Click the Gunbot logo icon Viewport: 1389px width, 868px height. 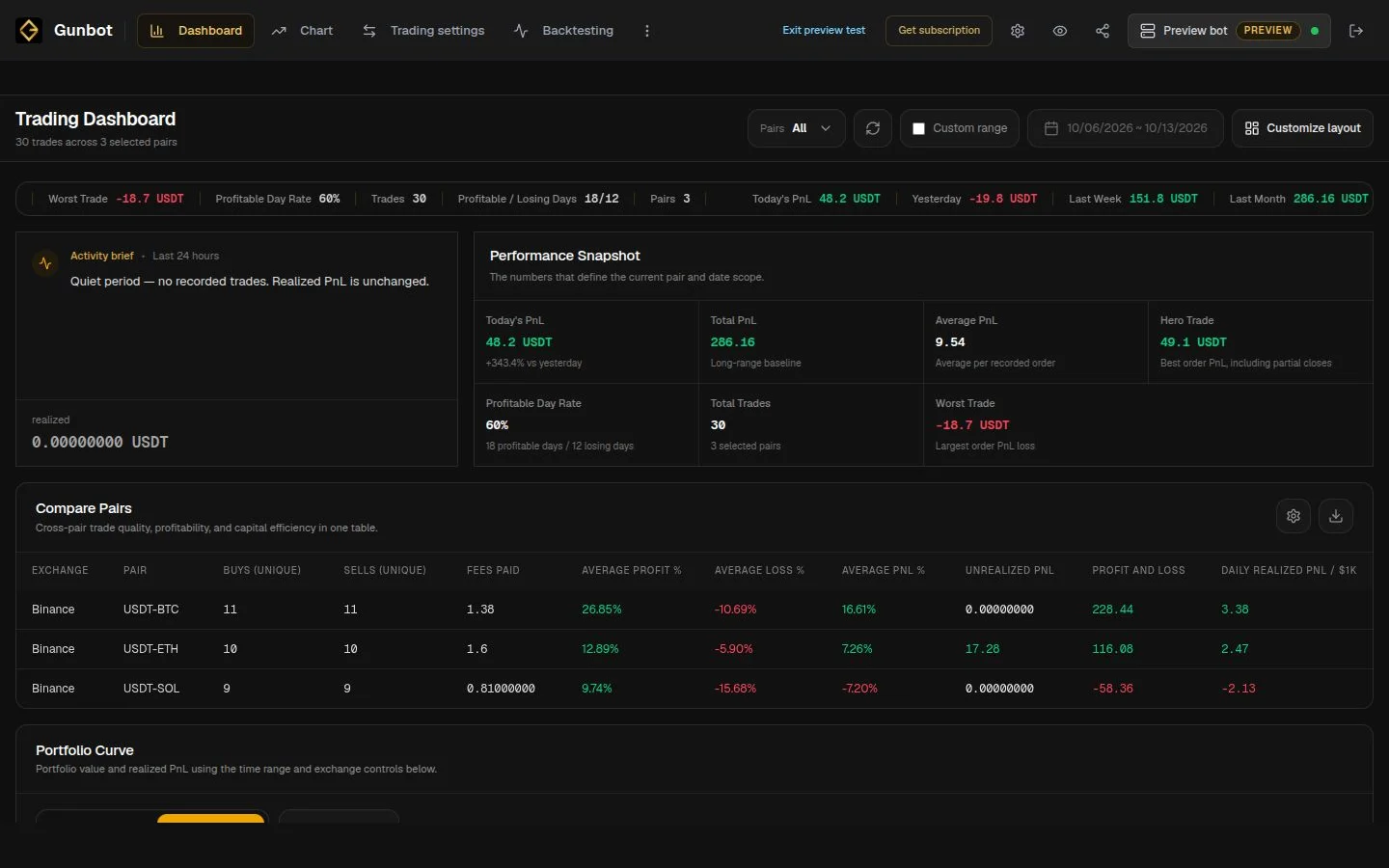(29, 31)
